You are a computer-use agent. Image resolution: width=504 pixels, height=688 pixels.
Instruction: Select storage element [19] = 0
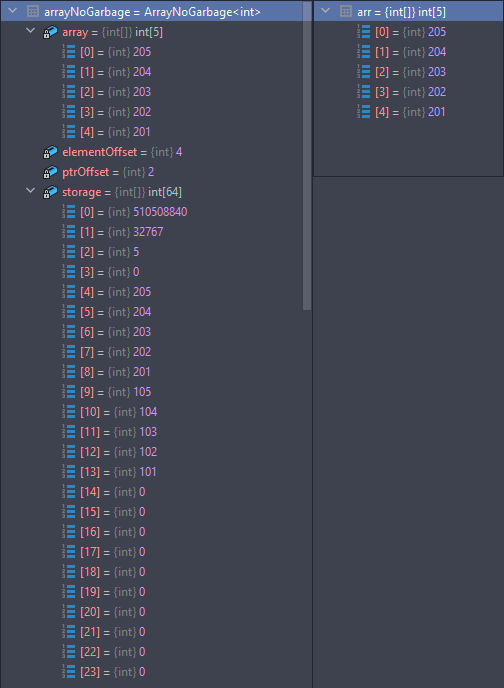click(152, 592)
